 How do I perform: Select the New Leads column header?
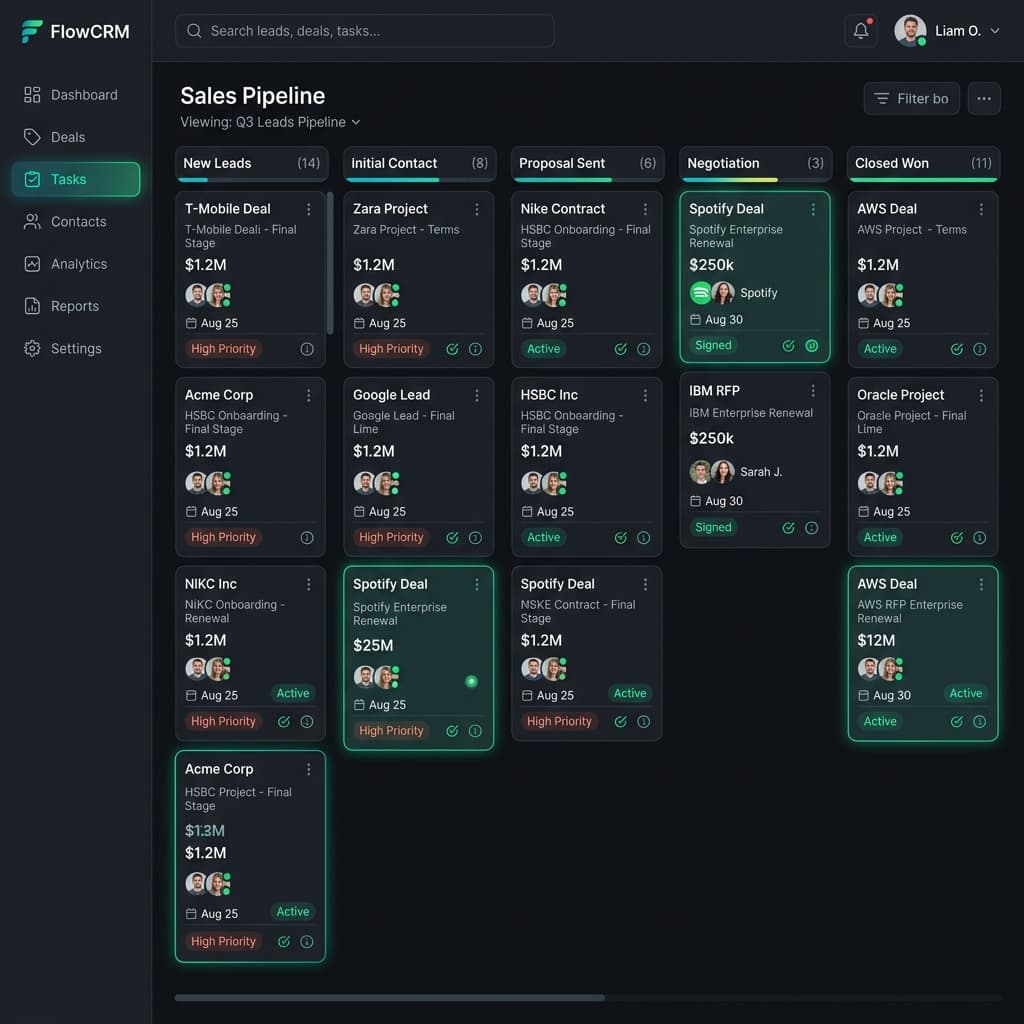tap(251, 163)
